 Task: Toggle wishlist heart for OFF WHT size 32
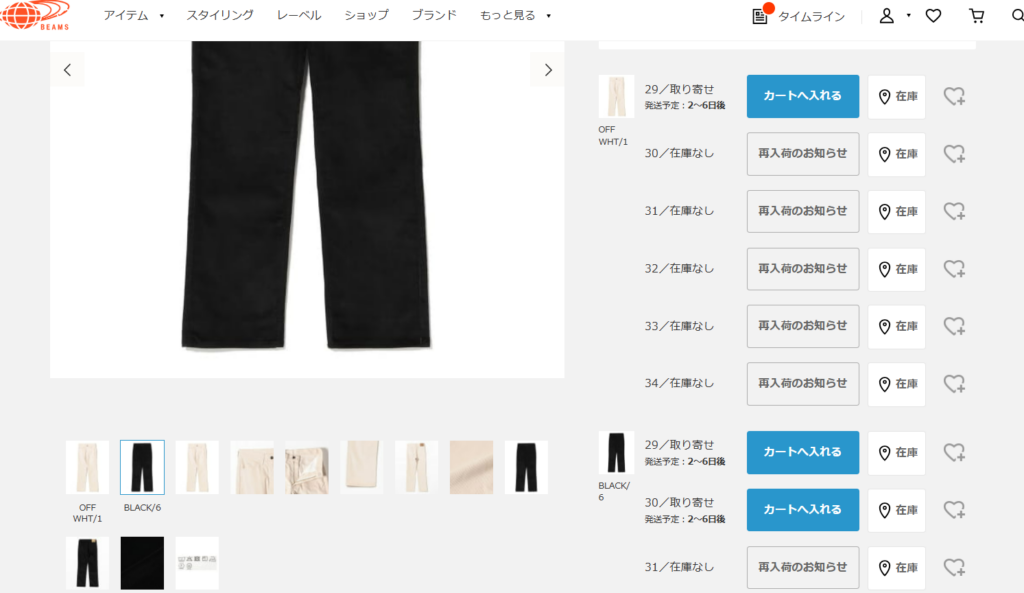pyautogui.click(x=954, y=269)
